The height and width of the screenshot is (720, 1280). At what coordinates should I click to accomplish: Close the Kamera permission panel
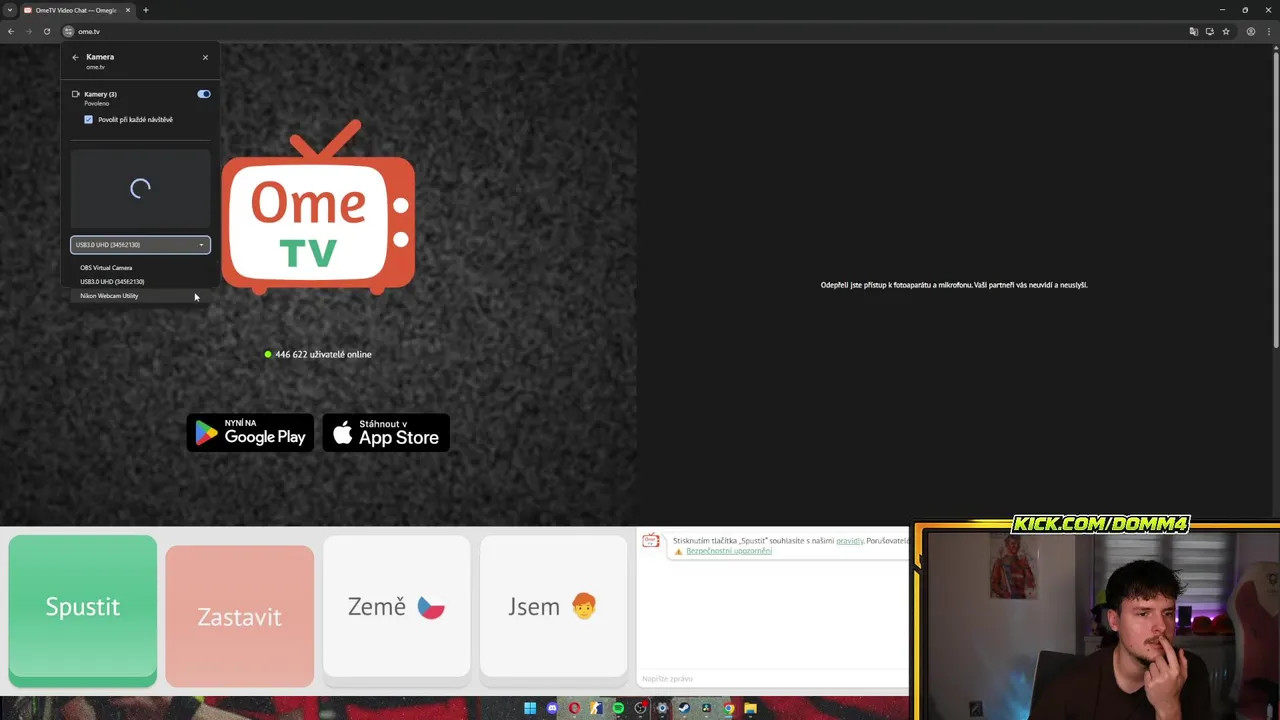point(206,57)
